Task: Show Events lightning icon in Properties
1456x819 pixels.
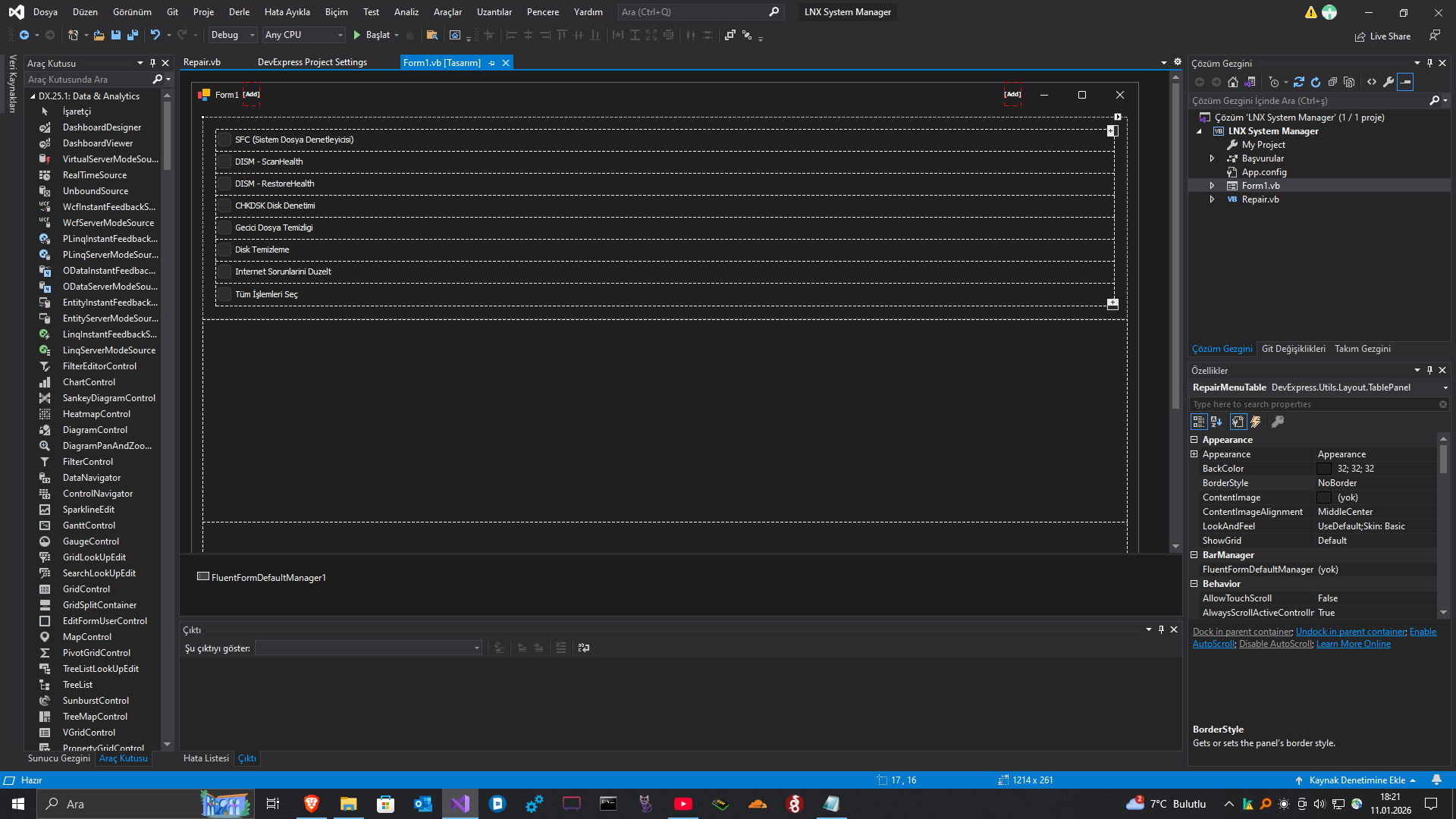Action: click(x=1256, y=422)
